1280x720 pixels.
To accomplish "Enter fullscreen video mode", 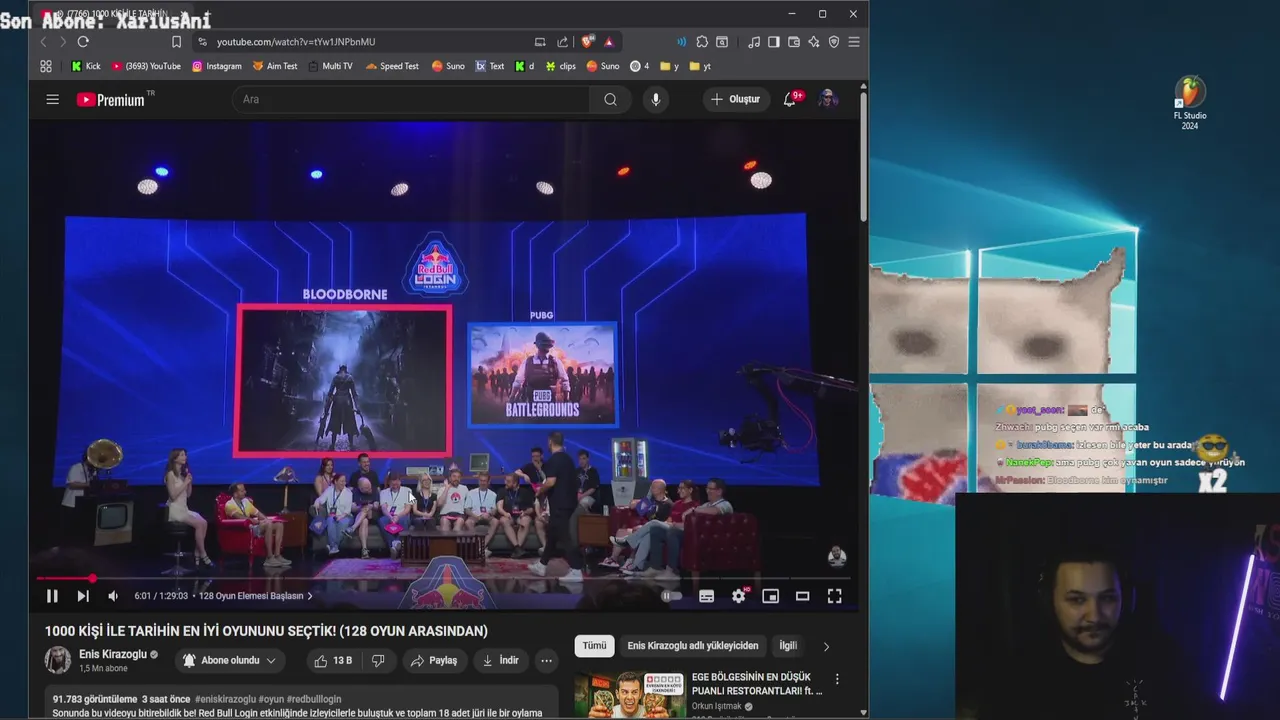I will coord(834,596).
